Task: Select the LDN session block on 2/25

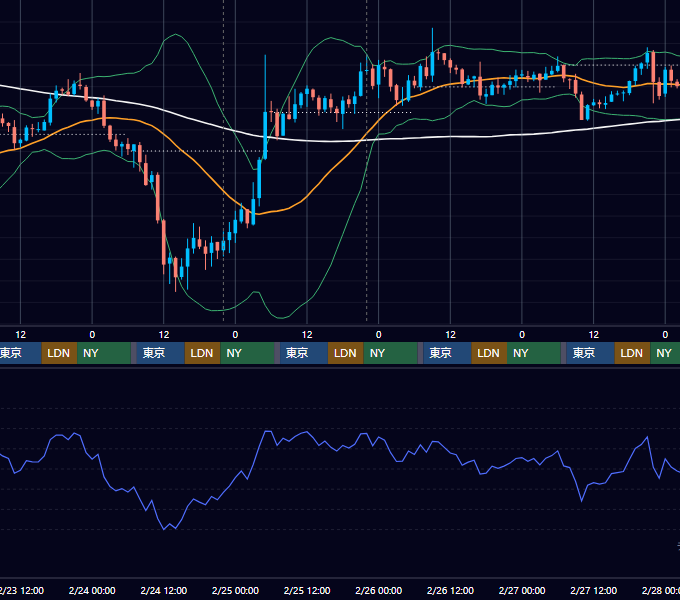Action: [346, 353]
